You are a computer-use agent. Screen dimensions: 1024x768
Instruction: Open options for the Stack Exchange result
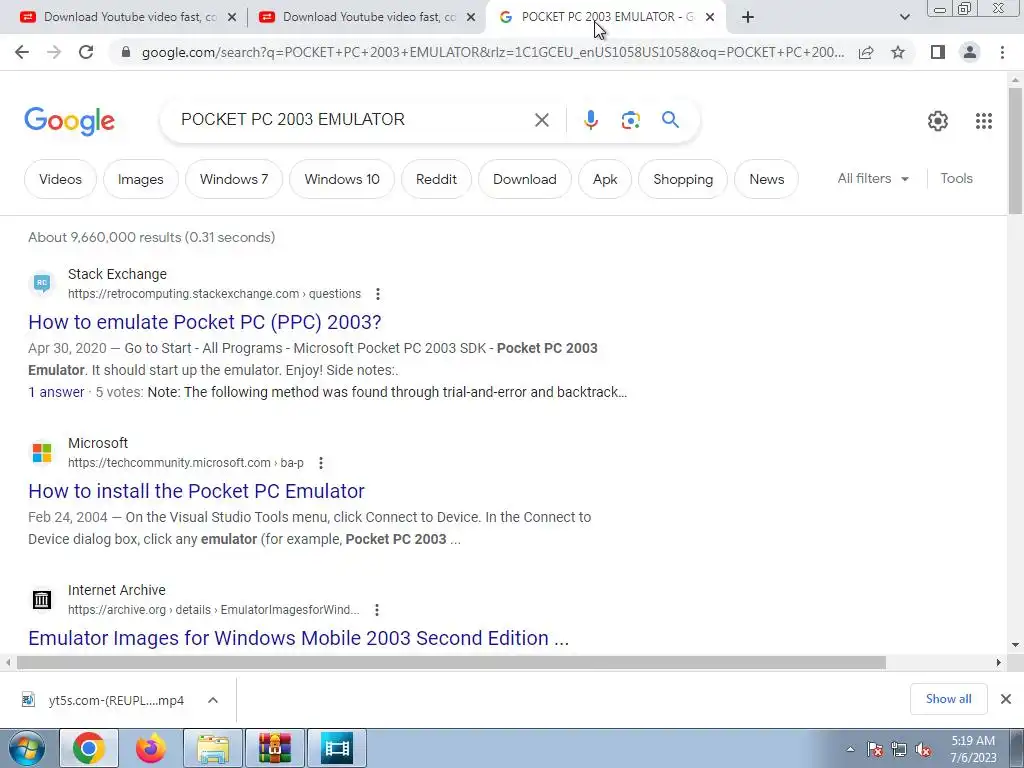point(377,294)
